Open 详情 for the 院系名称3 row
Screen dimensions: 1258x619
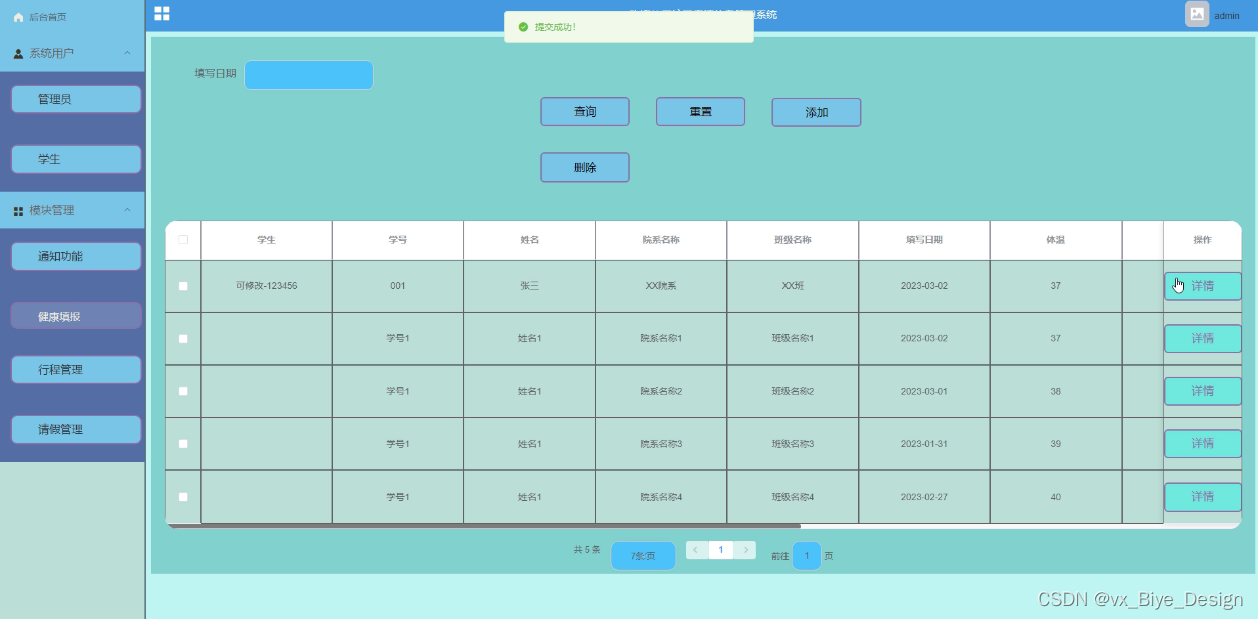pyautogui.click(x=1203, y=444)
